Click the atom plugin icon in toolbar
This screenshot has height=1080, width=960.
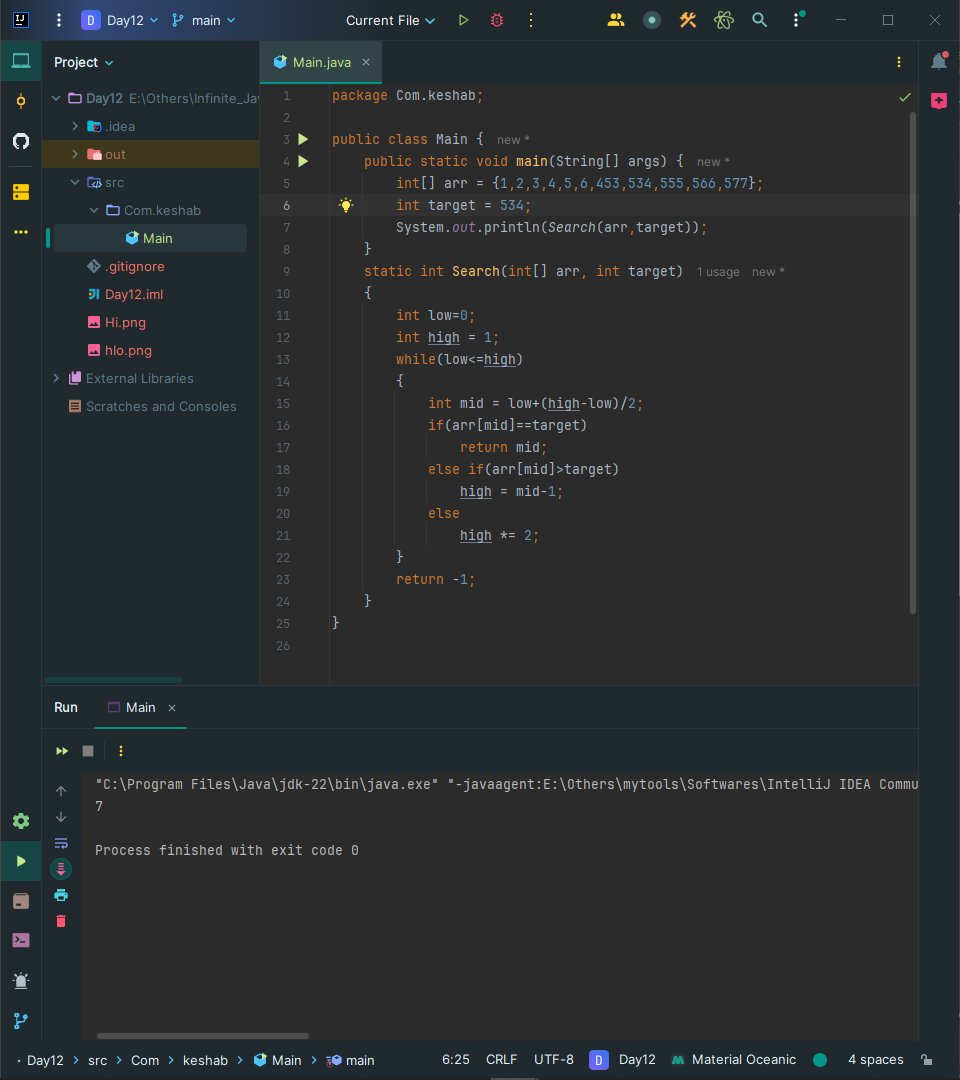click(723, 20)
